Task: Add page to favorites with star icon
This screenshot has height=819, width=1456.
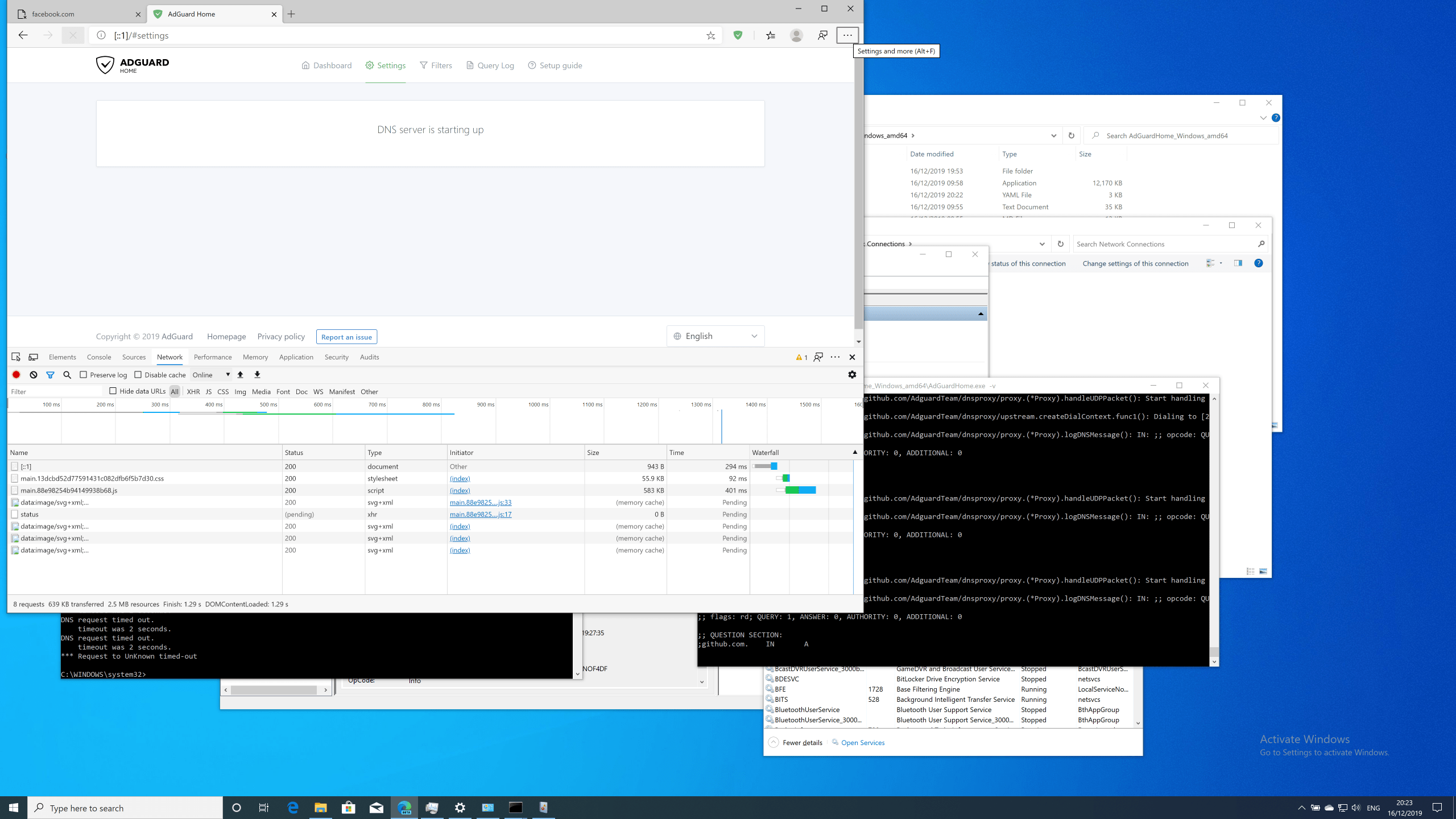Action: (710, 35)
